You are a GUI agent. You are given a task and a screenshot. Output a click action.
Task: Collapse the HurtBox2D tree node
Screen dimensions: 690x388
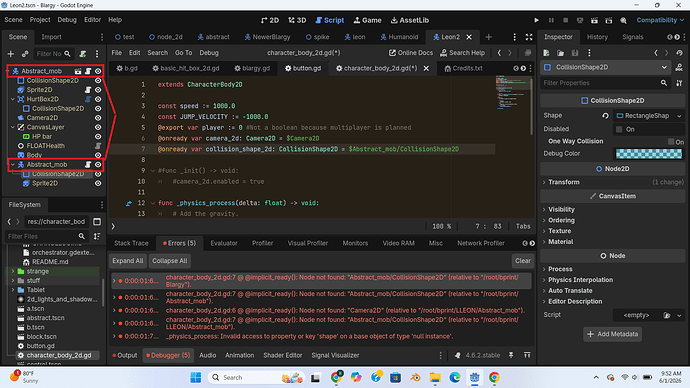pyautogui.click(x=13, y=99)
